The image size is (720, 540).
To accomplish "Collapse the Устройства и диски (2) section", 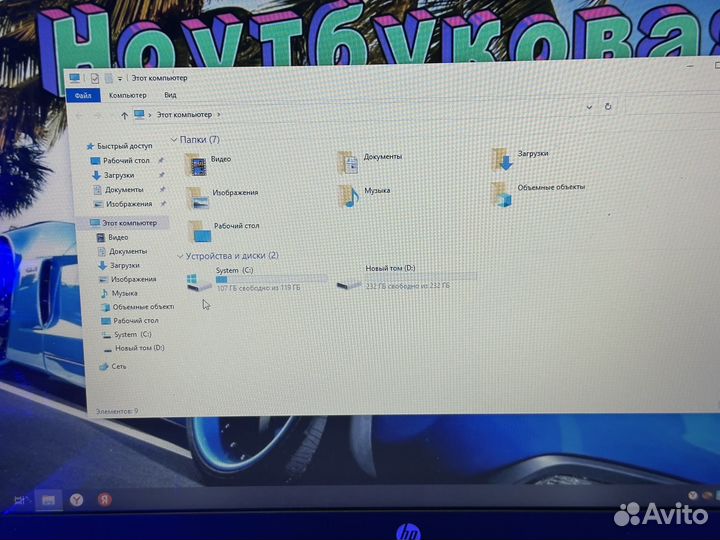I will click(x=180, y=256).
